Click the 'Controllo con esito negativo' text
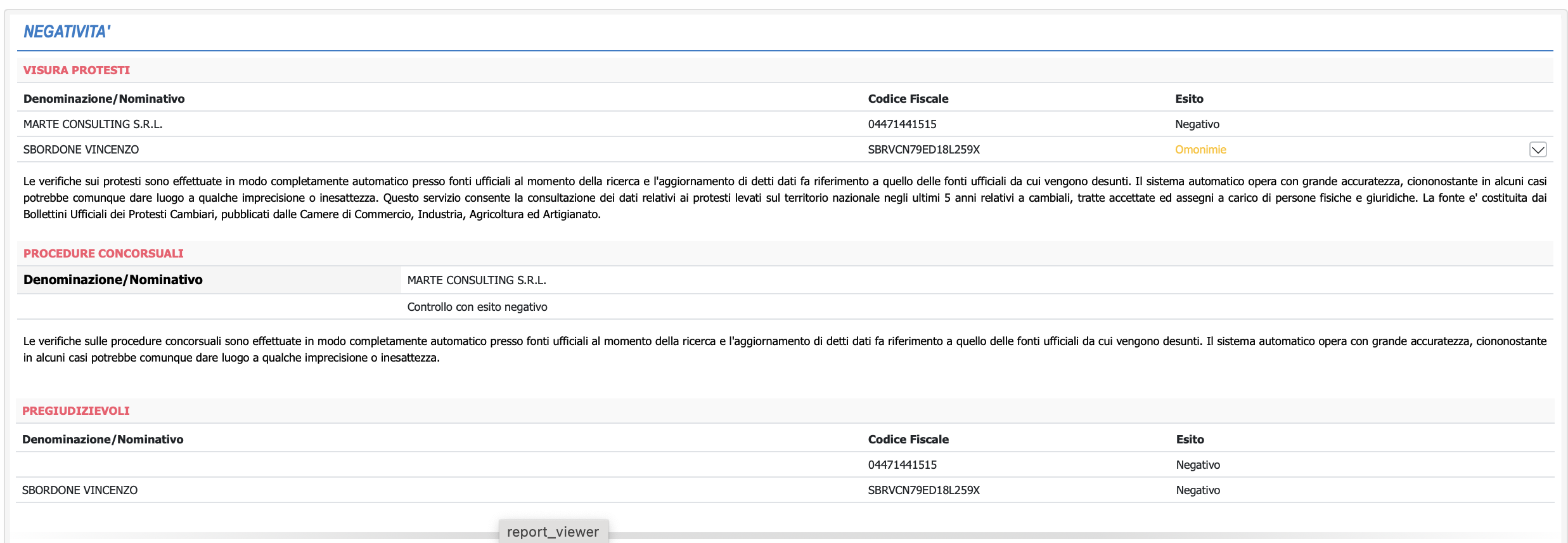The width and height of the screenshot is (1568, 543). pyautogui.click(x=477, y=307)
